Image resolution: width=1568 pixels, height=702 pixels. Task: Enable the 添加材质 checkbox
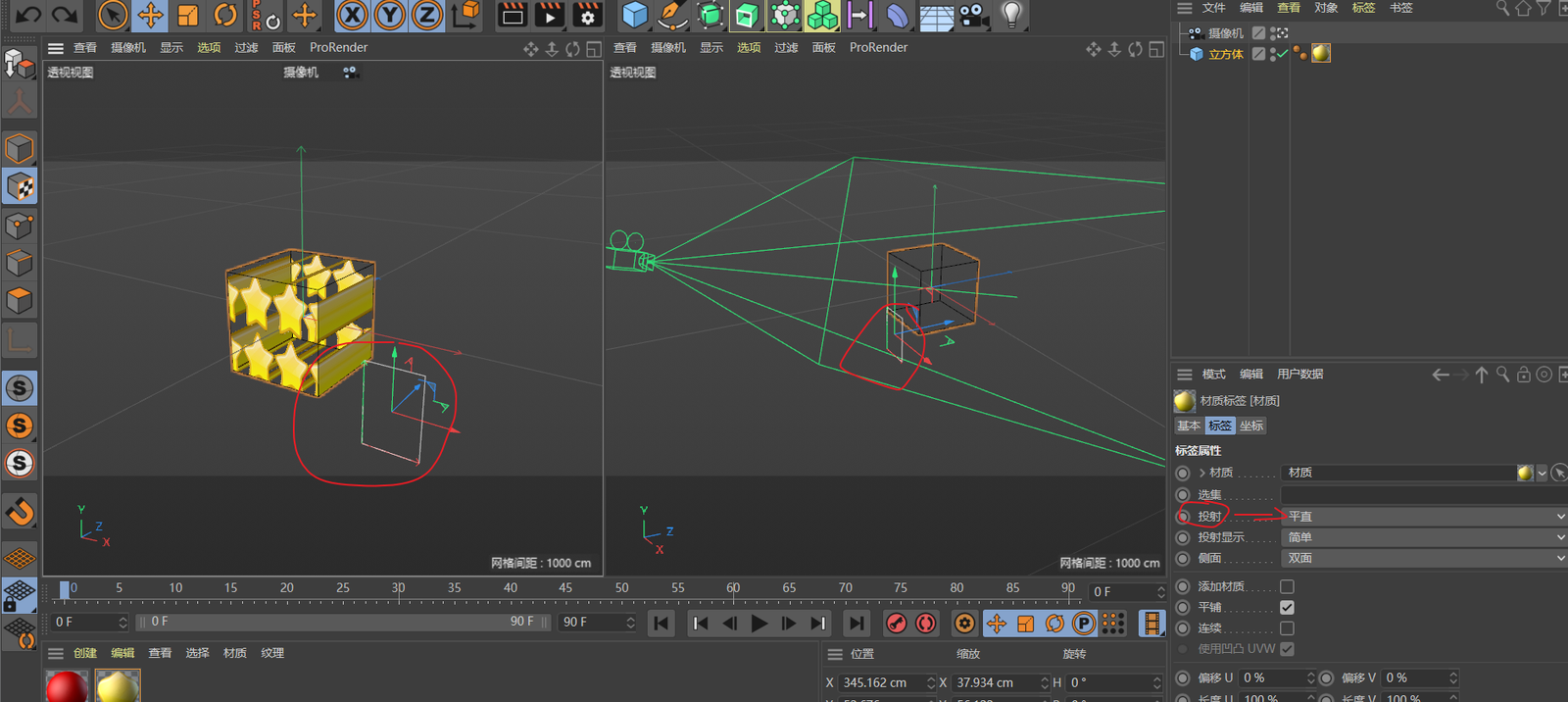click(1287, 586)
